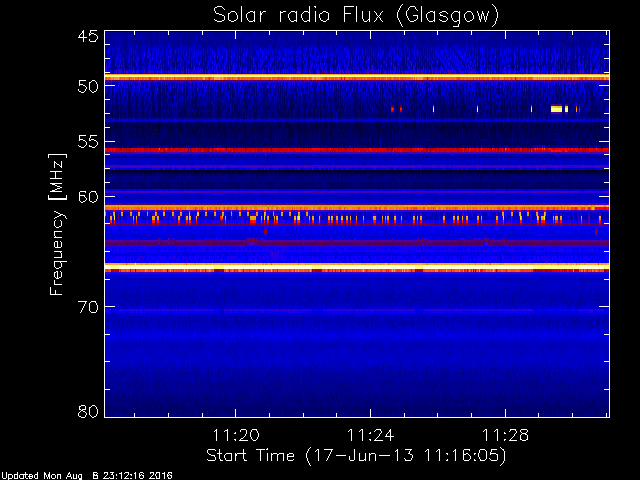Click the 80 frequency tick label

pos(88,411)
